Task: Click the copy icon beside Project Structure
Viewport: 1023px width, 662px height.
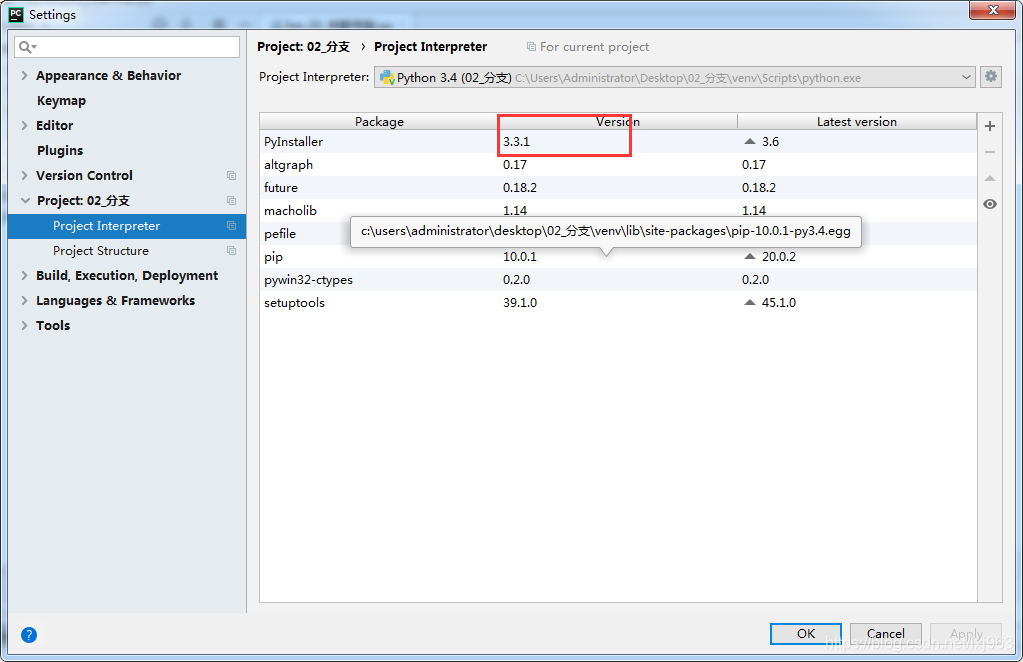Action: [231, 250]
